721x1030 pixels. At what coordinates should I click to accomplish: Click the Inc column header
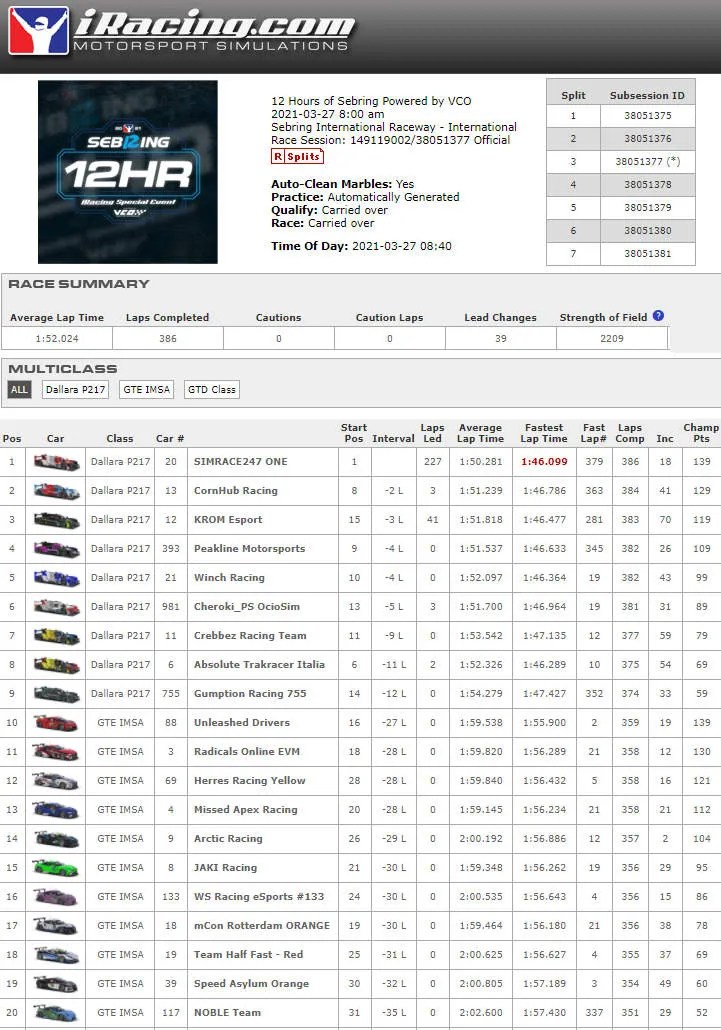point(665,439)
